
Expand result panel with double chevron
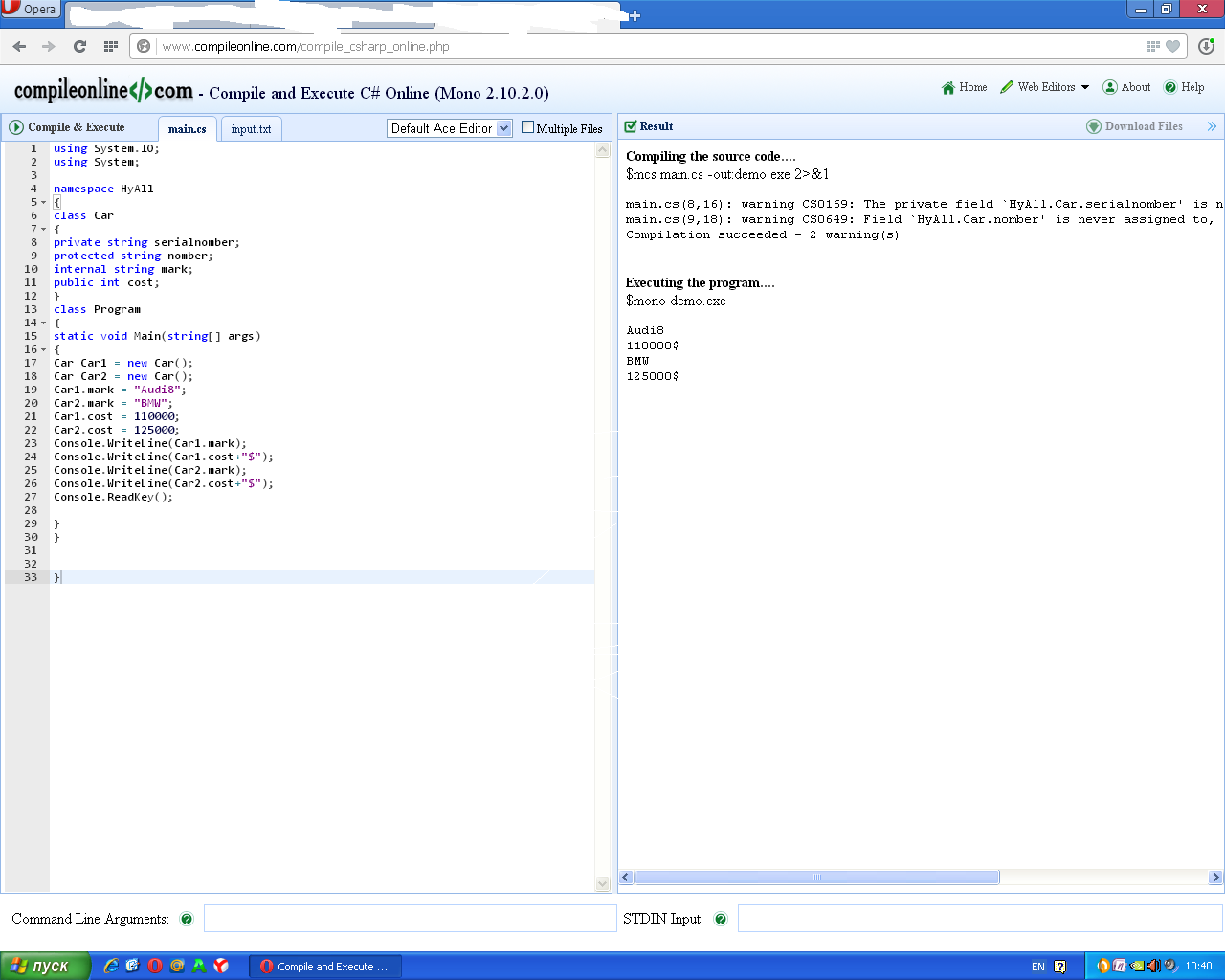pyautogui.click(x=1212, y=126)
